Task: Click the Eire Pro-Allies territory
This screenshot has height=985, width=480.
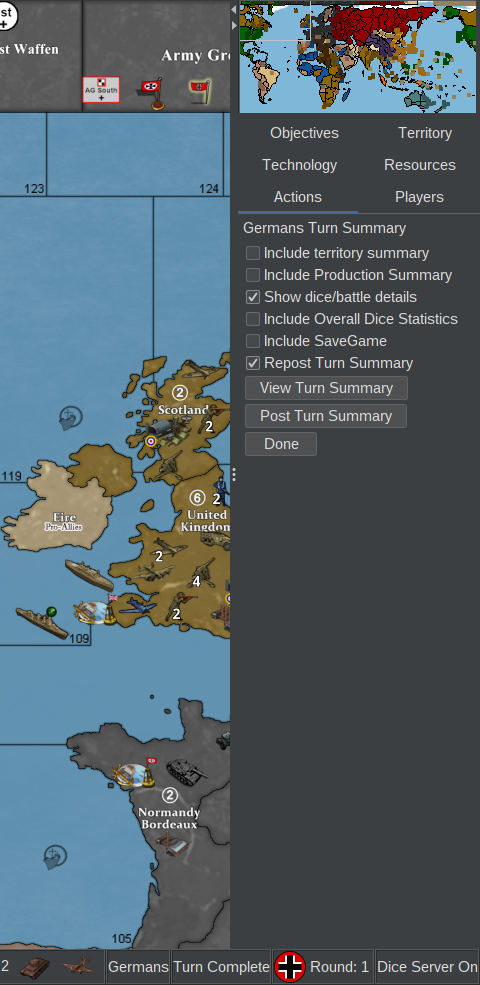Action: (63, 521)
